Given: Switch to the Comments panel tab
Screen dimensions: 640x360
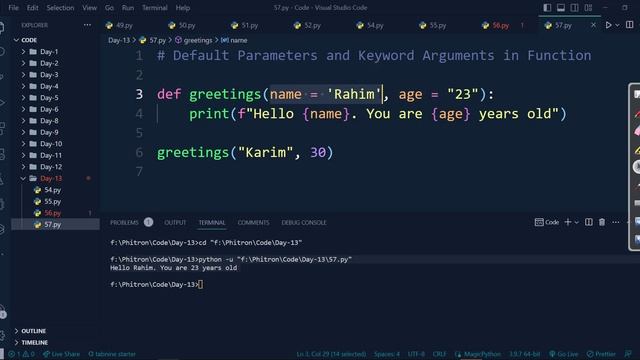Looking at the screenshot, I should tap(253, 222).
